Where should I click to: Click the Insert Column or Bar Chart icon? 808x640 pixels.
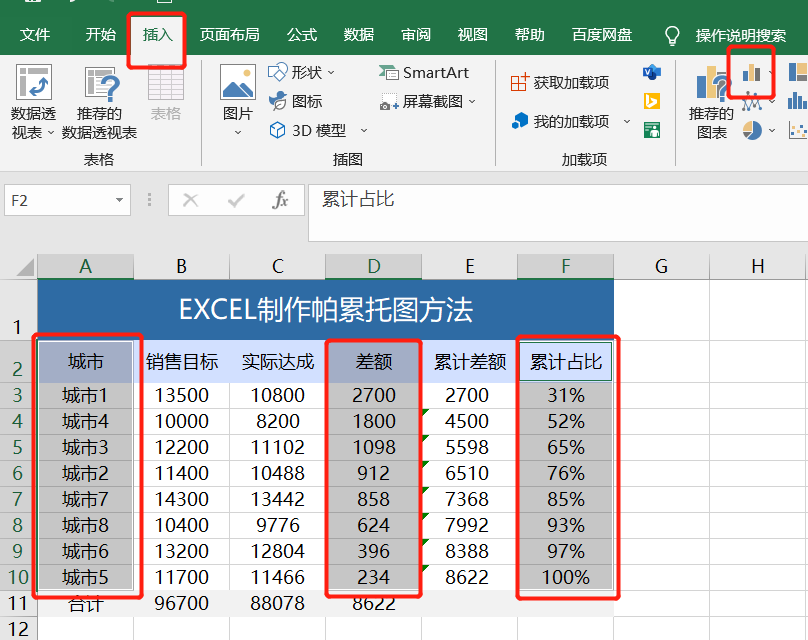[x=751, y=73]
